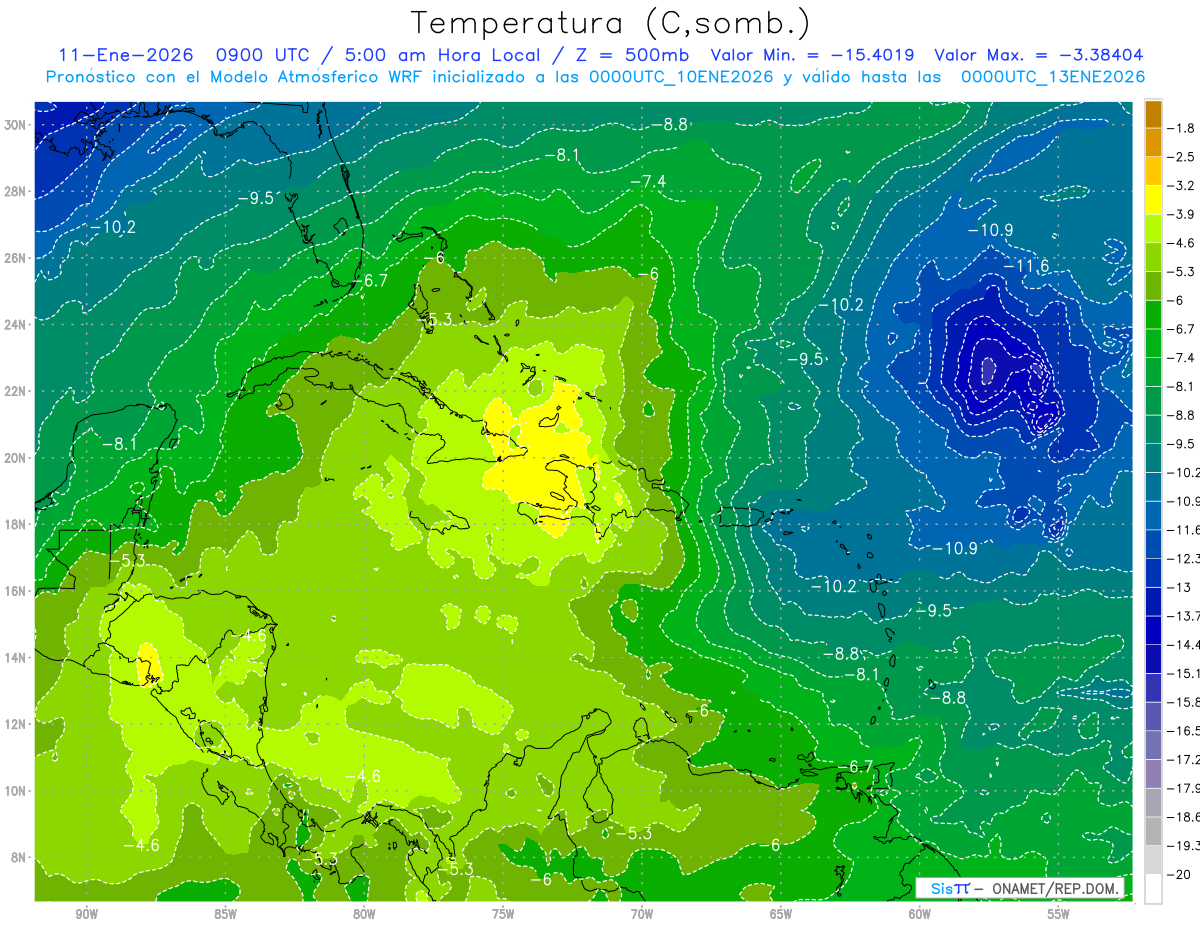Image resolution: width=1200 pixels, height=927 pixels.
Task: Click the -3.2 colorbar scale label
Action: pyautogui.click(x=1181, y=186)
